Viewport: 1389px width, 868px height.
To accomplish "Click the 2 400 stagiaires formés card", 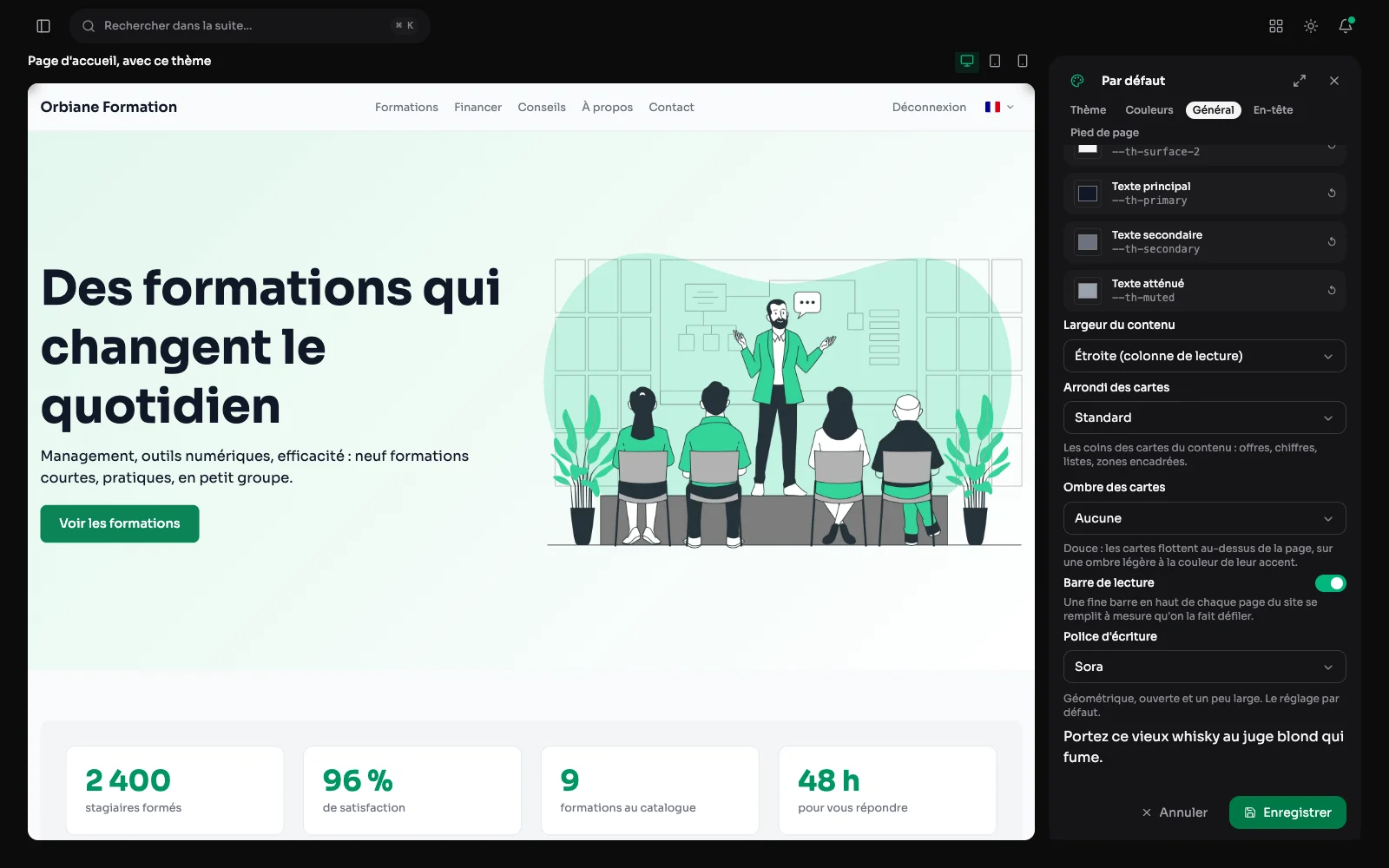I will 174,790.
